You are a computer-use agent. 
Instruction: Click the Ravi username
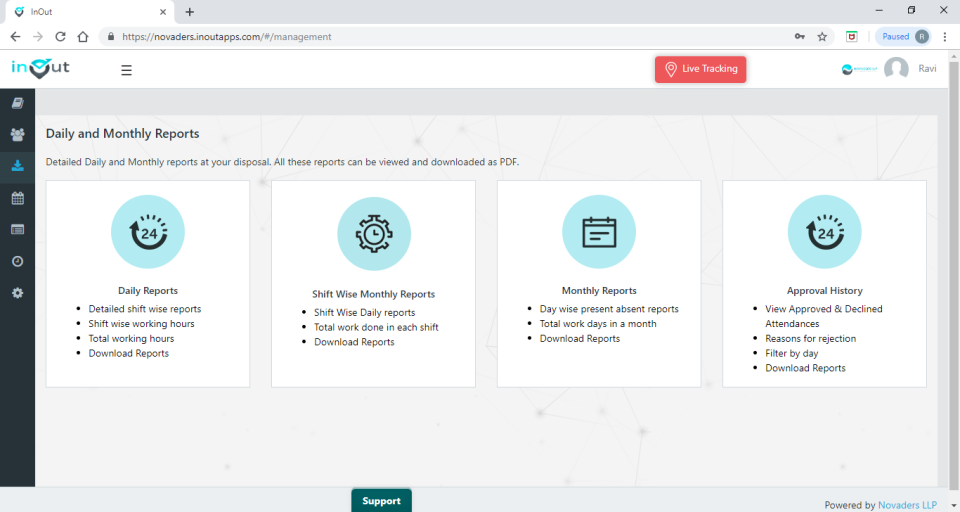tap(927, 69)
